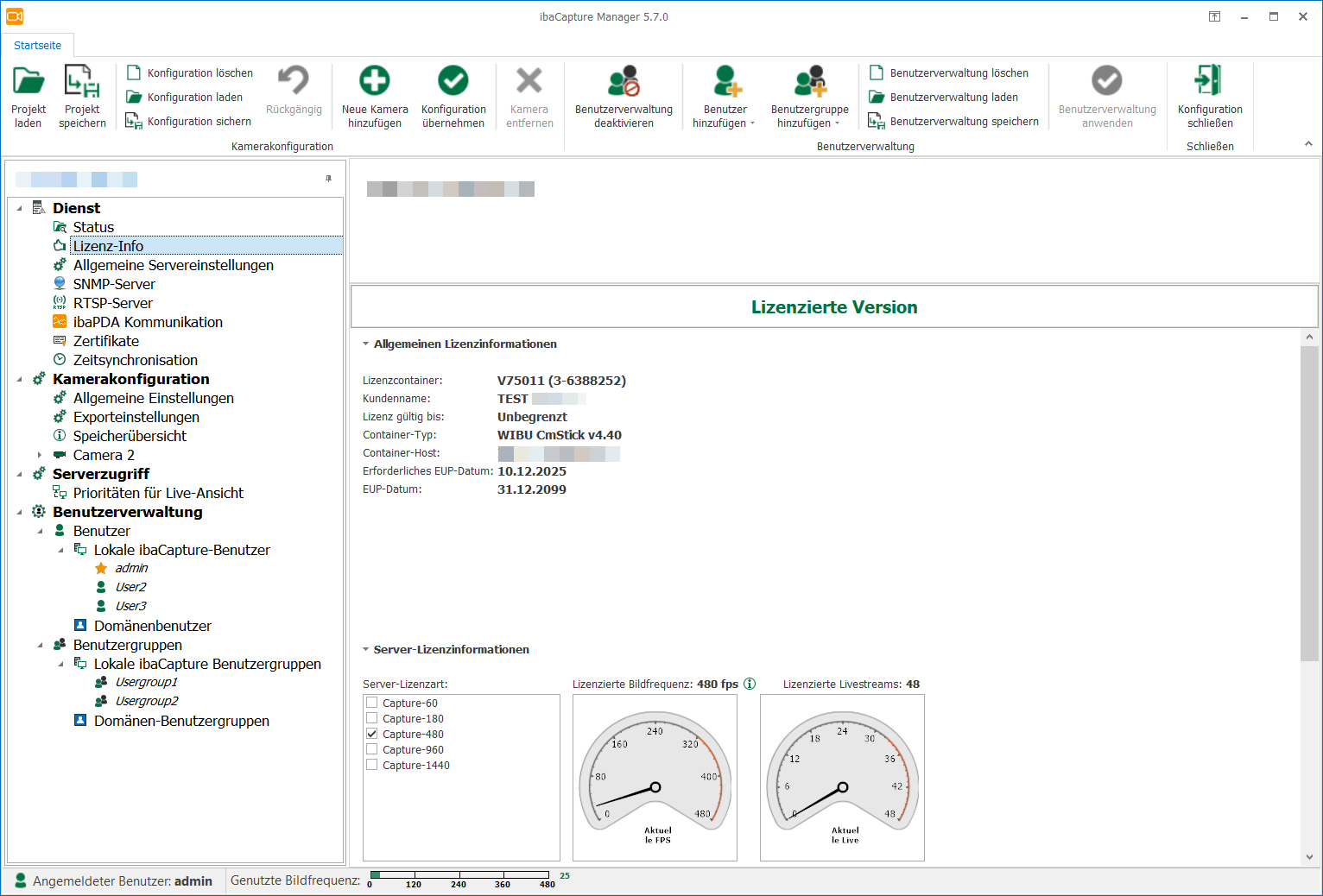Open Exporteinstellungen
The width and height of the screenshot is (1323, 896).
[136, 417]
